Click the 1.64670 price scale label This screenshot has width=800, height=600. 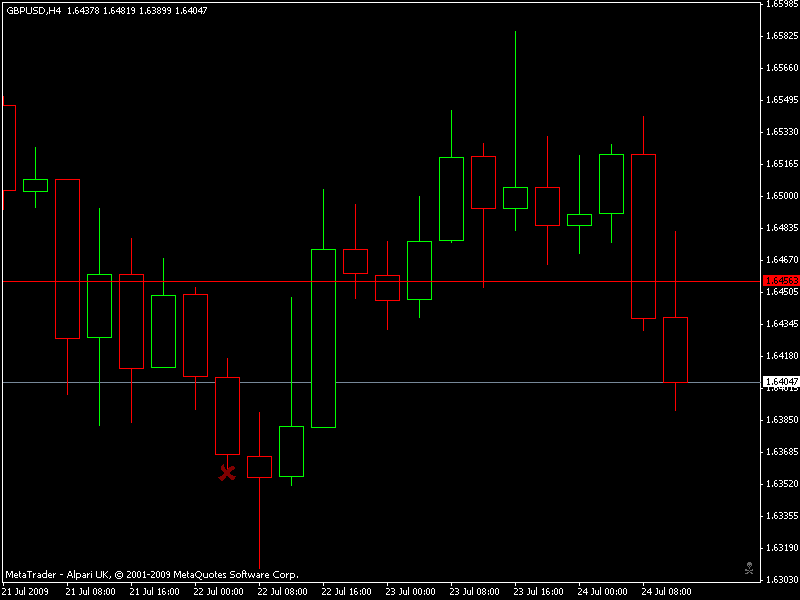point(782,260)
